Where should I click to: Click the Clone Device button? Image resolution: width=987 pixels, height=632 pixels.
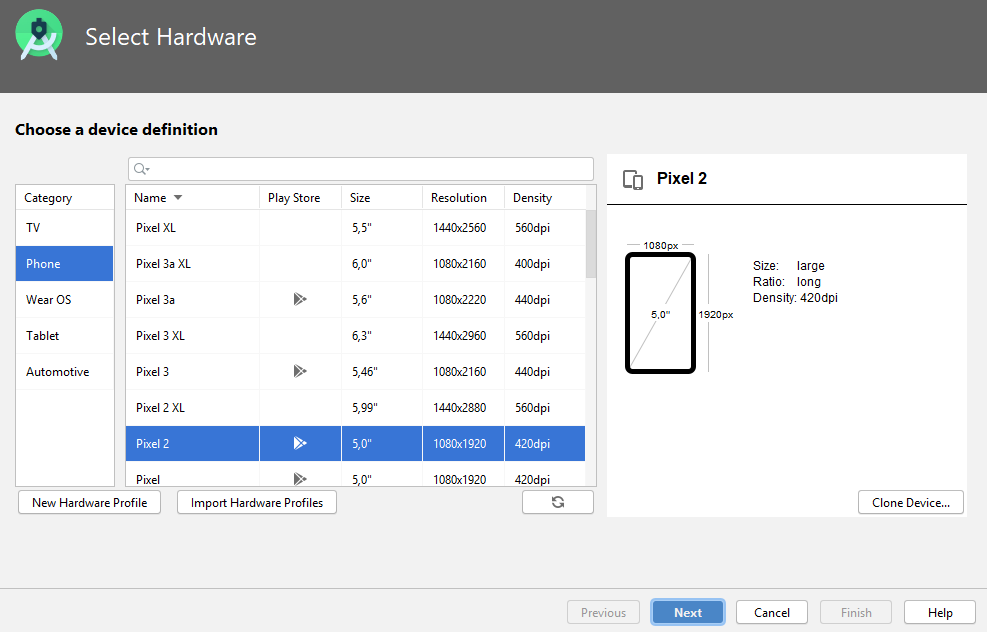pos(911,502)
